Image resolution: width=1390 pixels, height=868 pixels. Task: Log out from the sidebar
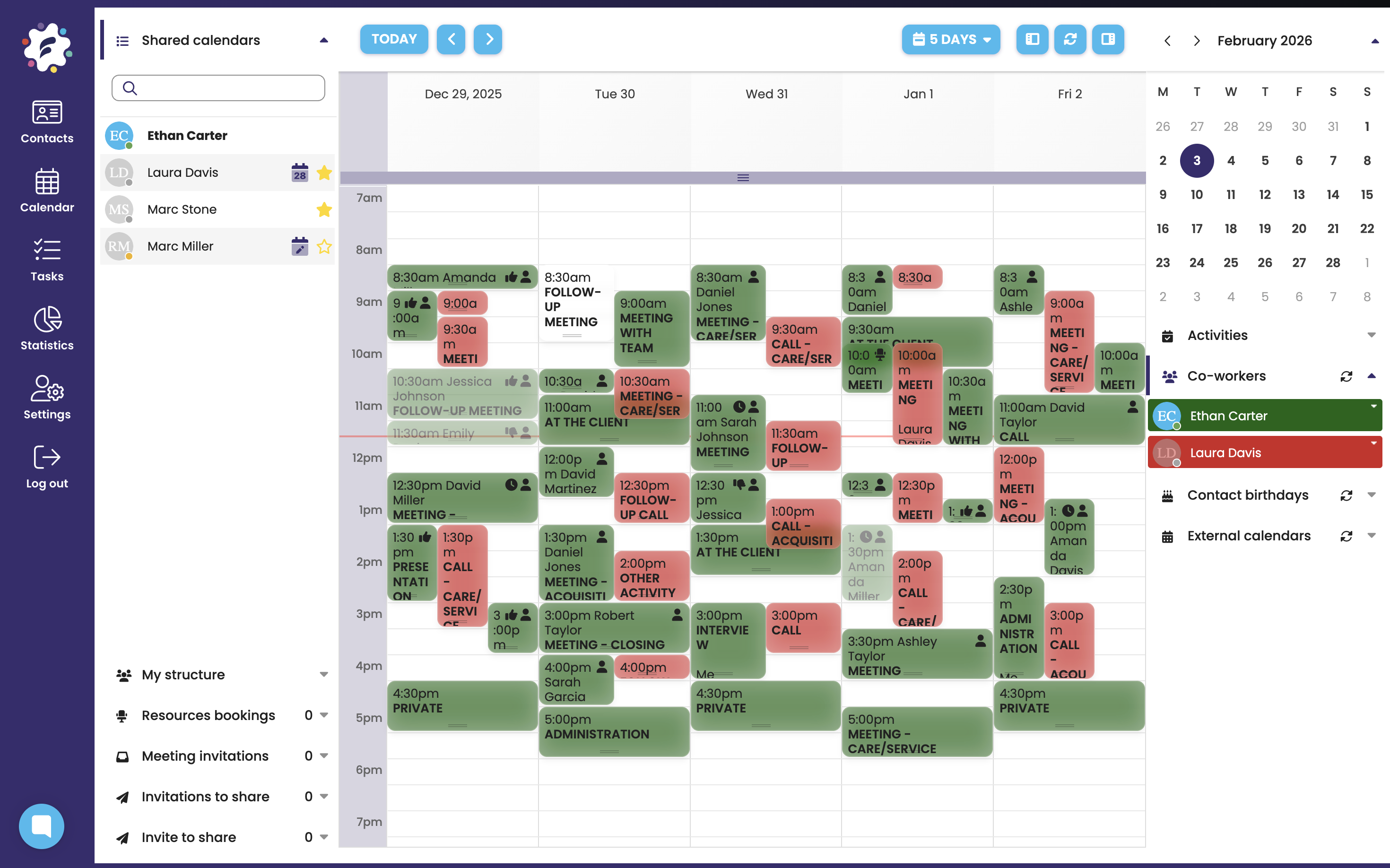(47, 467)
